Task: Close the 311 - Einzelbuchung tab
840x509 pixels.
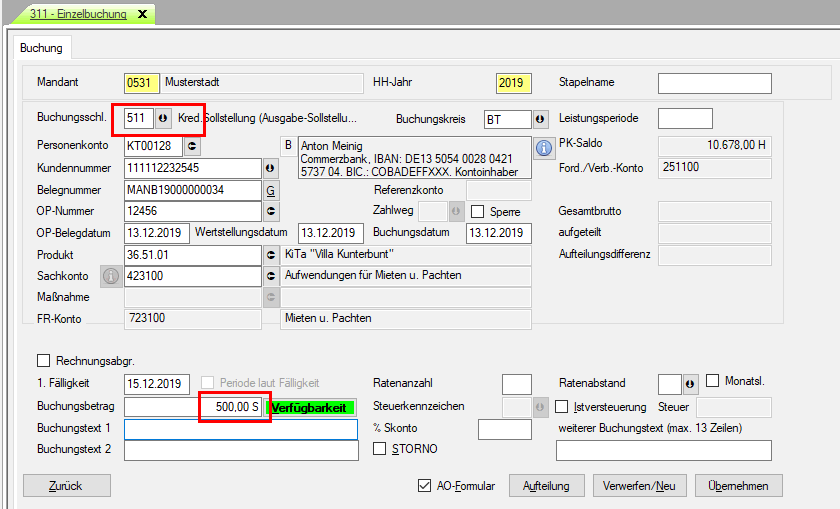Action: (141, 14)
